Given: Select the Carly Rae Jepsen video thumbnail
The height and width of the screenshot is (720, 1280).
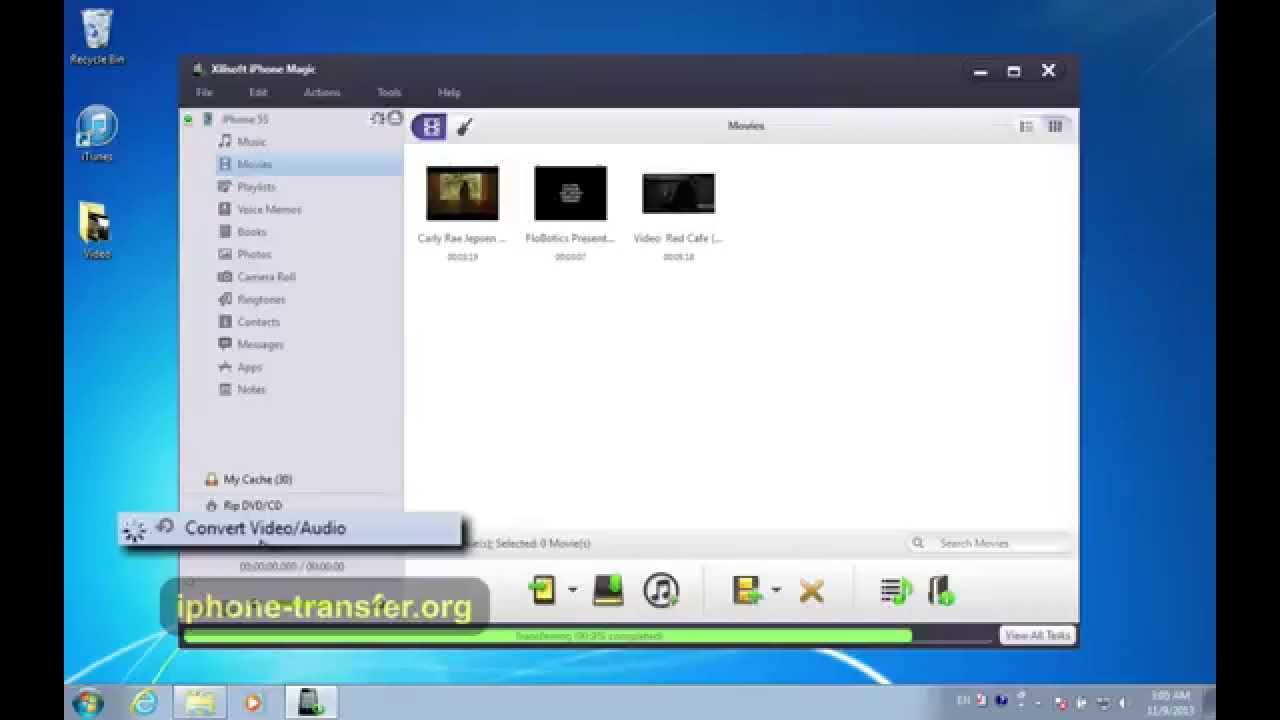Looking at the screenshot, I should [x=462, y=193].
